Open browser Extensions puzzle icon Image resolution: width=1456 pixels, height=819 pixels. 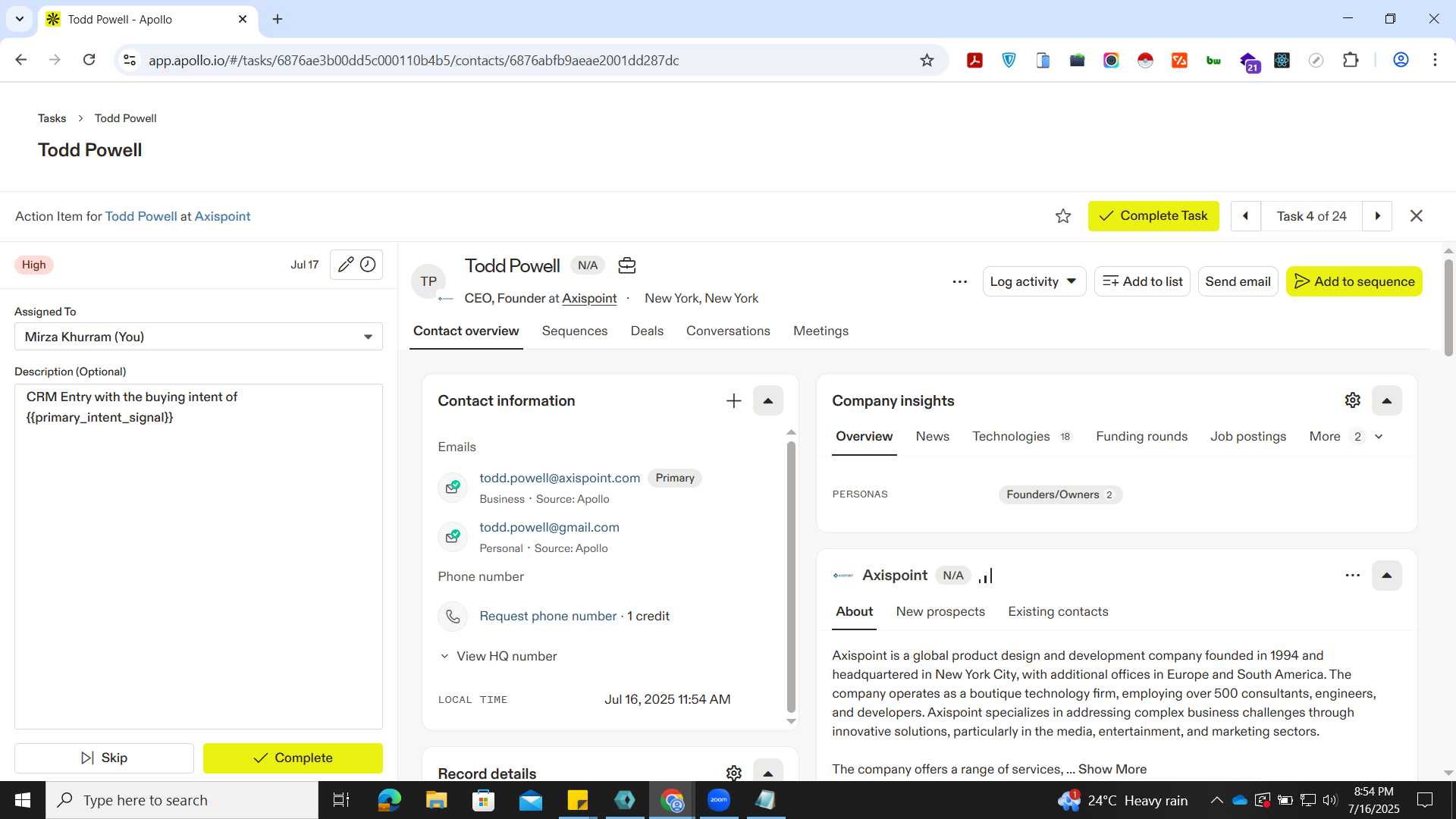click(1350, 60)
